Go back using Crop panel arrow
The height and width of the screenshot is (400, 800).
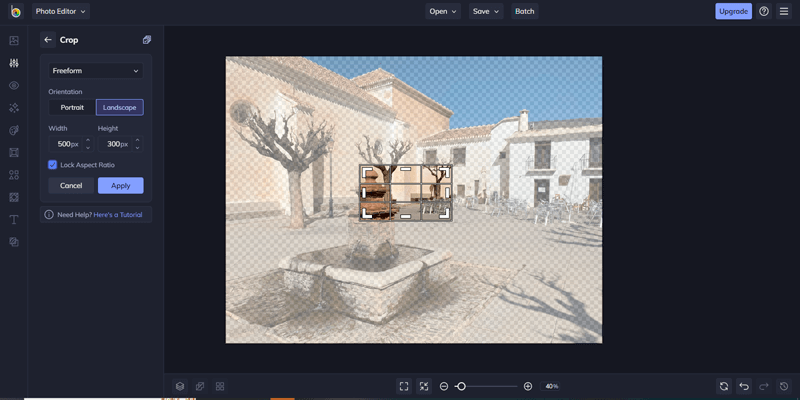pyautogui.click(x=48, y=40)
